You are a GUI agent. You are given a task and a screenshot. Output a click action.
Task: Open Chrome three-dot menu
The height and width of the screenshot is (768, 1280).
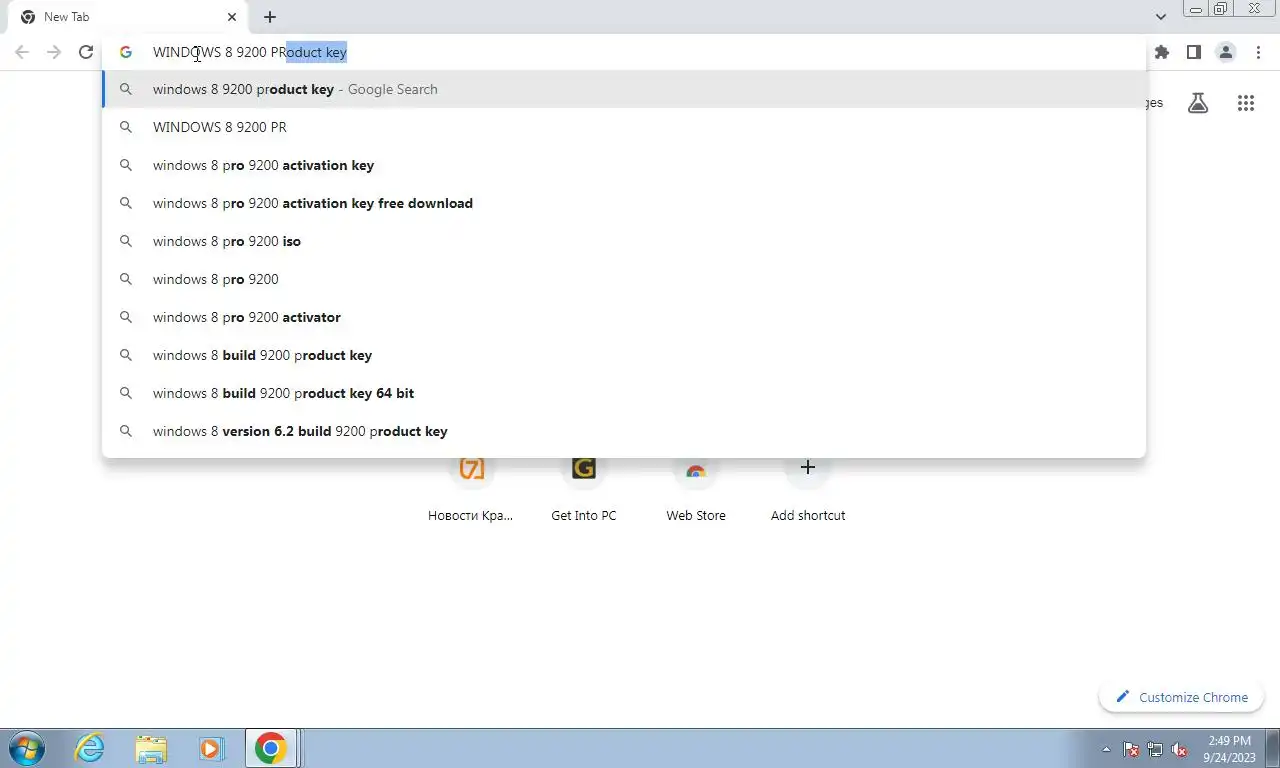tap(1258, 52)
